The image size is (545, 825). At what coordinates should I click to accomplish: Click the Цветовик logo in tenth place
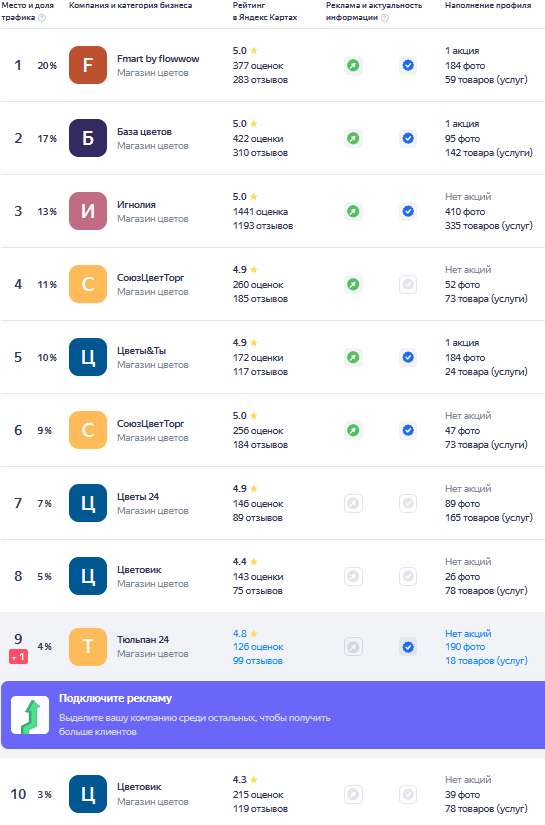click(88, 794)
